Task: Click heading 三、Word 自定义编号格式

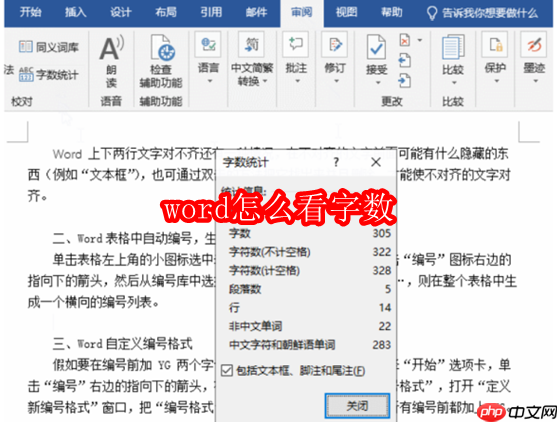Action: pos(123,344)
